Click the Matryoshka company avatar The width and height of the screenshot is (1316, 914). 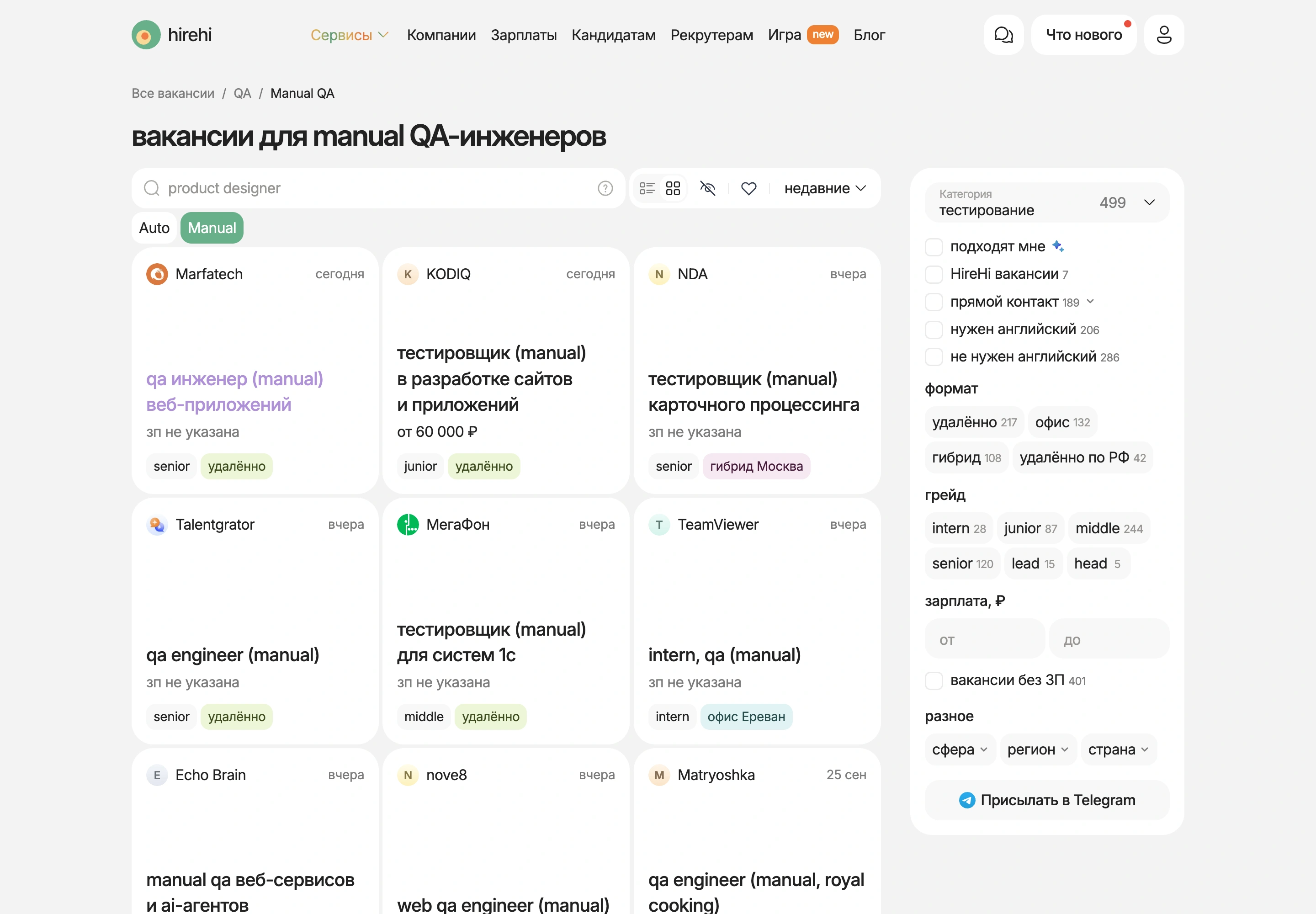(x=659, y=775)
